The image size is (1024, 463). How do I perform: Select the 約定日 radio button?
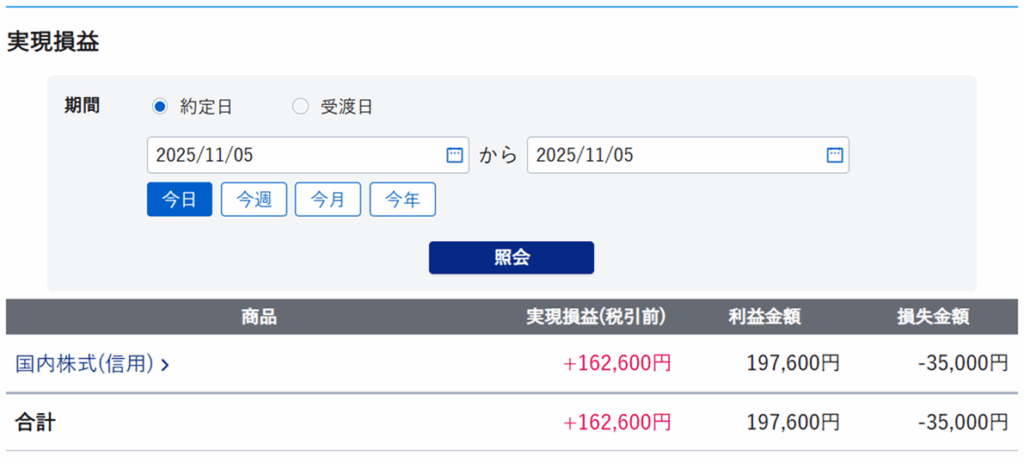pyautogui.click(x=160, y=107)
